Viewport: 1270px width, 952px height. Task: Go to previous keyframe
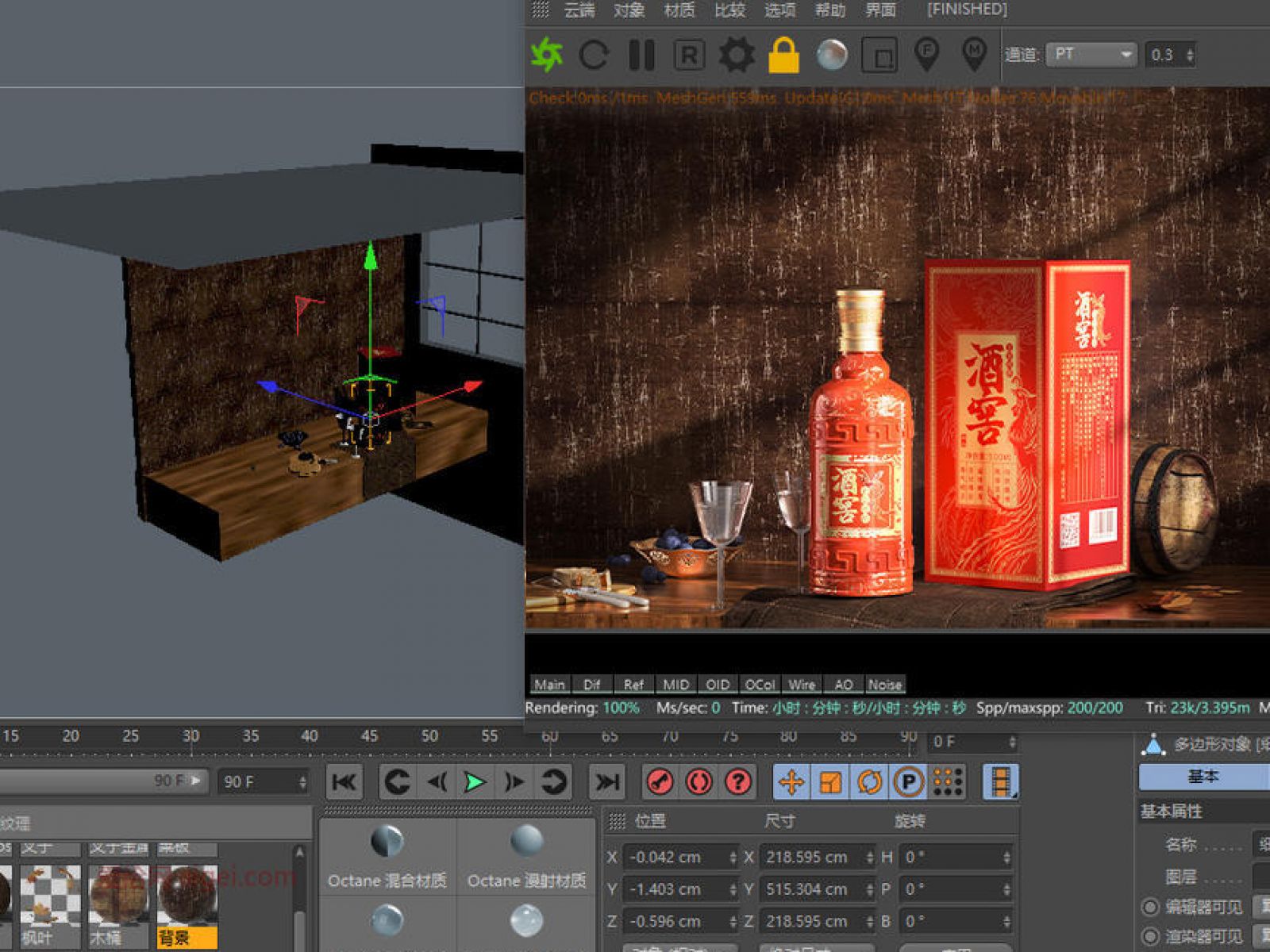(397, 782)
